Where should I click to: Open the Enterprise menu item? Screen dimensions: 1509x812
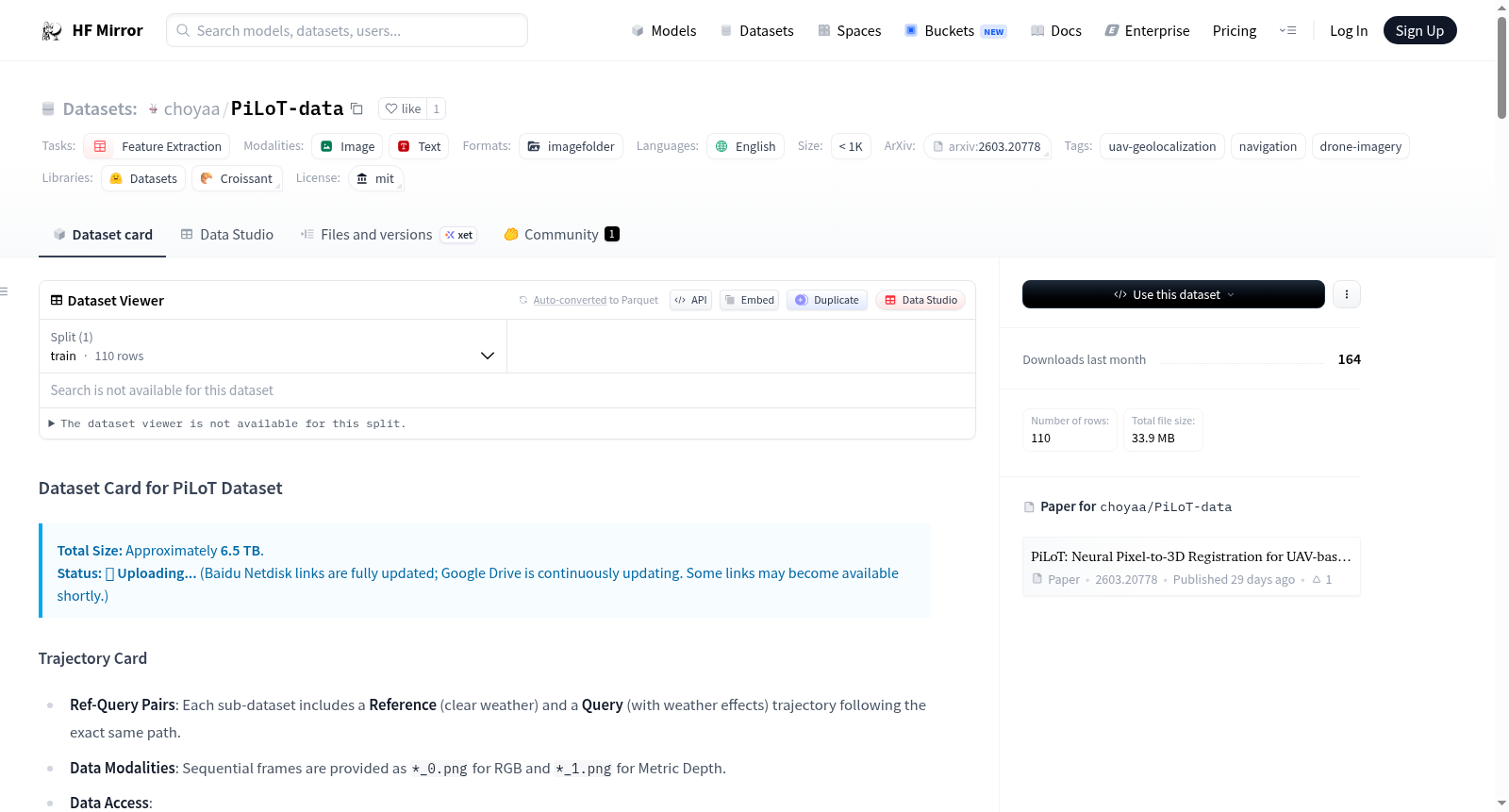pos(1147,31)
